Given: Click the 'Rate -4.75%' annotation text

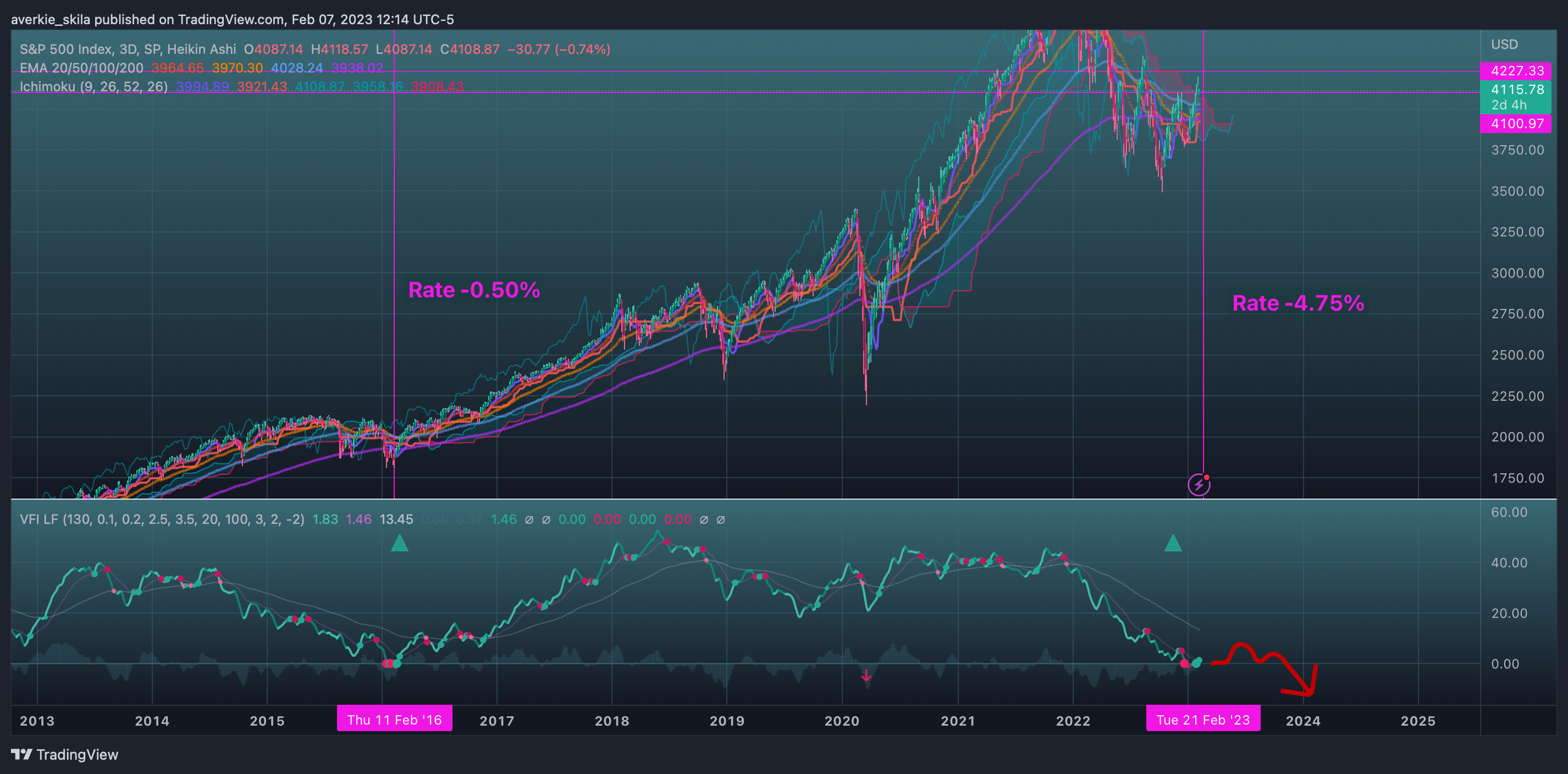Looking at the screenshot, I should coord(1299,303).
